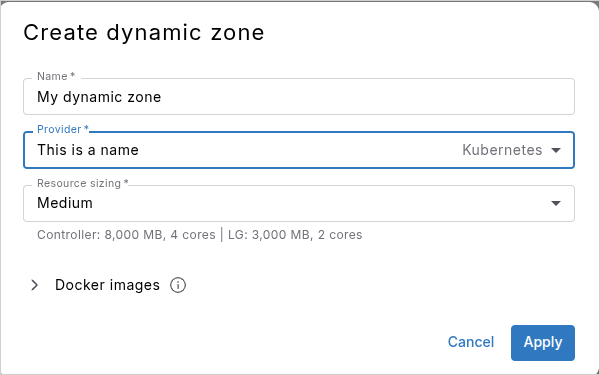The height and width of the screenshot is (375, 600).
Task: Click the 'Create dynamic zone' dialog title
Action: click(144, 32)
